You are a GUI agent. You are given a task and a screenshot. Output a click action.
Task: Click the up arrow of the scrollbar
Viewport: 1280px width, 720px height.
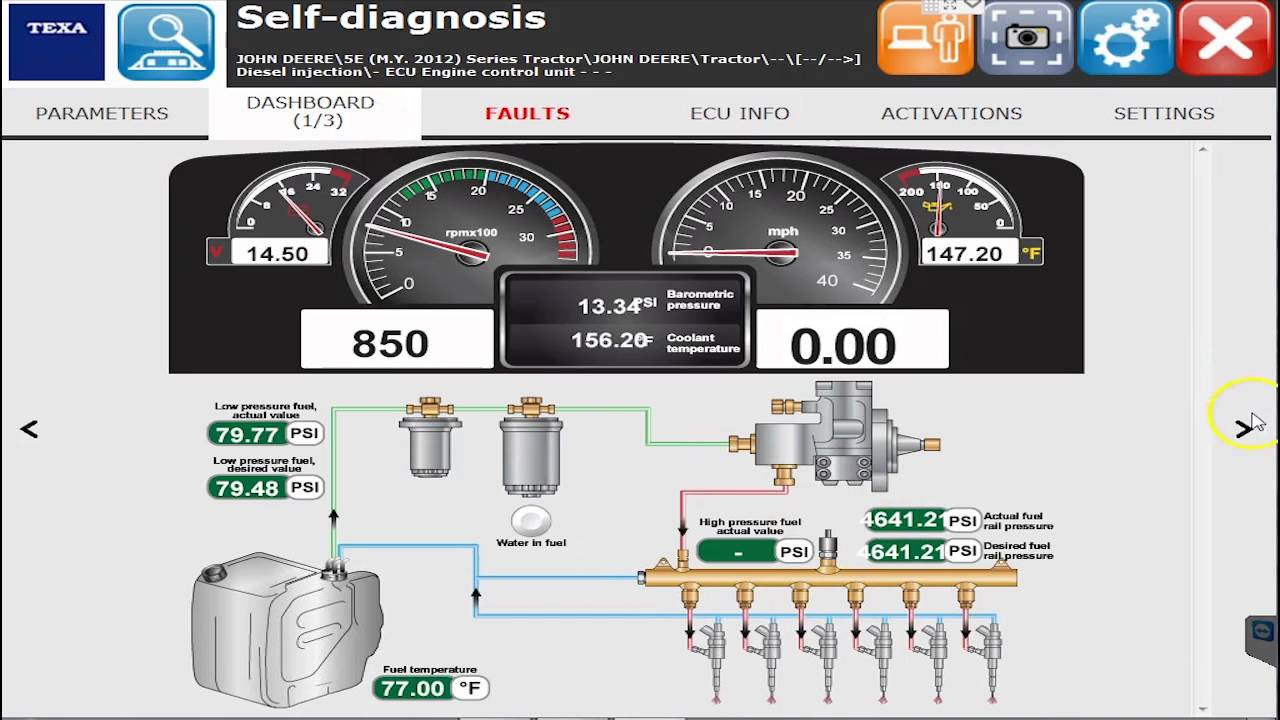coord(1203,150)
